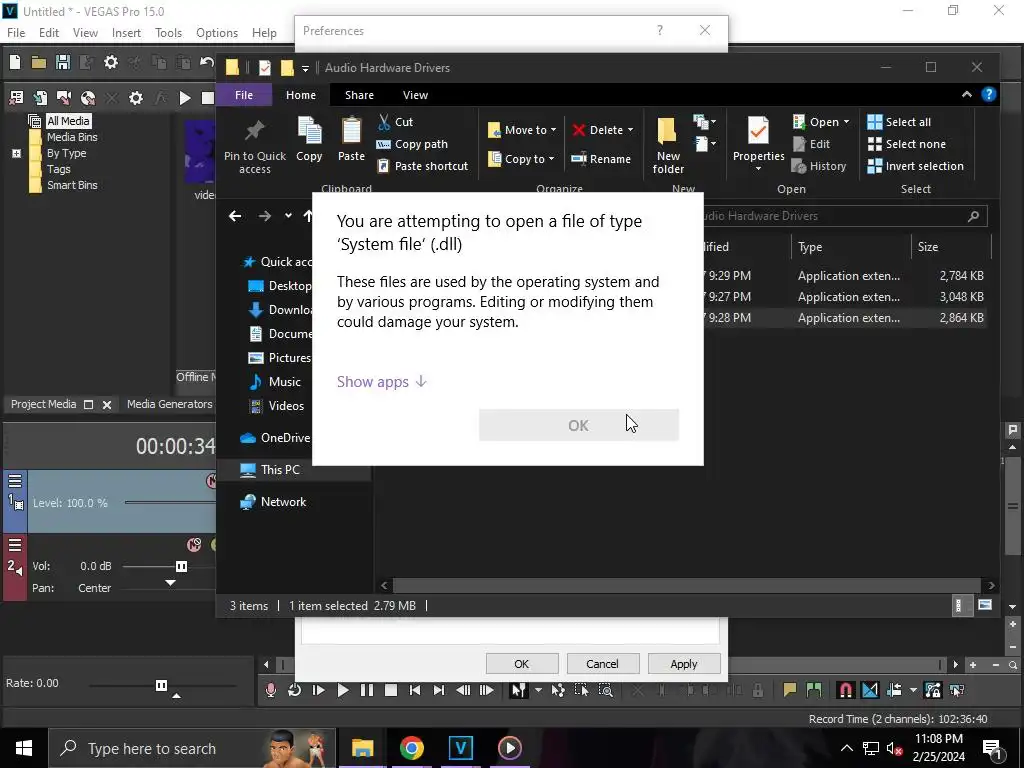Click the Insert Marker icon
The width and height of the screenshot is (1024, 768).
pyautogui.click(x=790, y=690)
